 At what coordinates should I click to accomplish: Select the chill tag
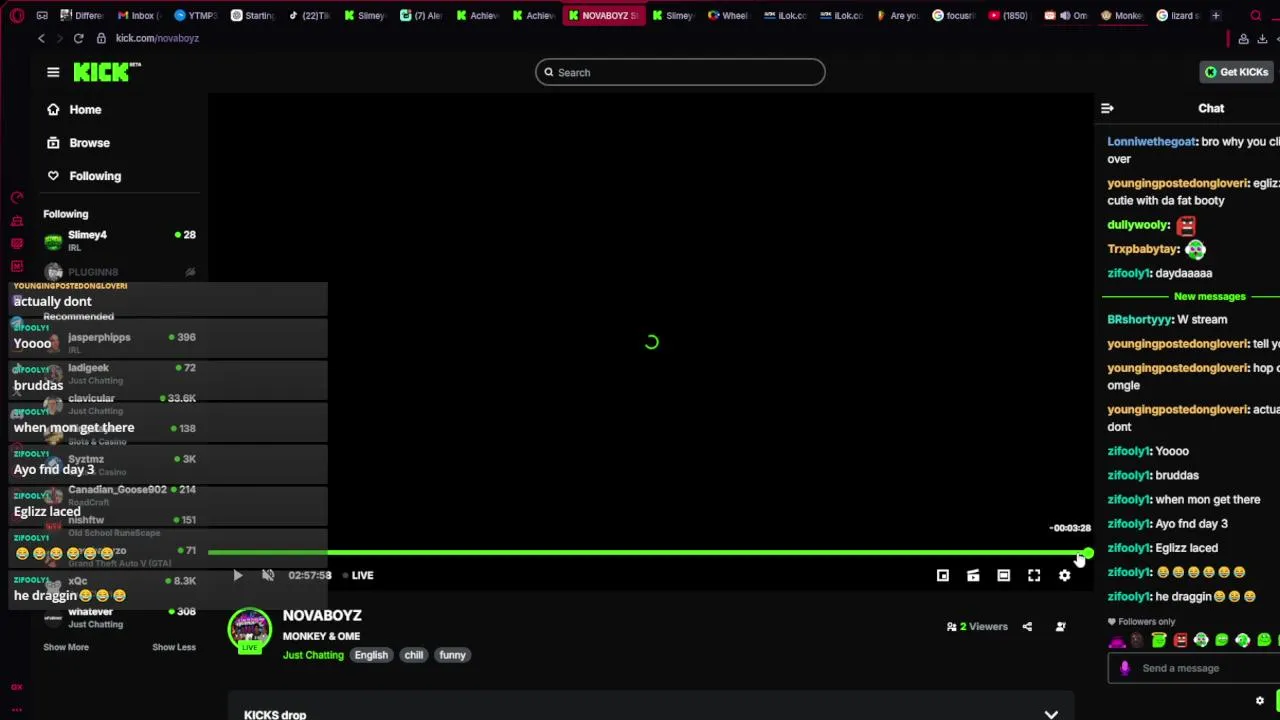(x=414, y=655)
